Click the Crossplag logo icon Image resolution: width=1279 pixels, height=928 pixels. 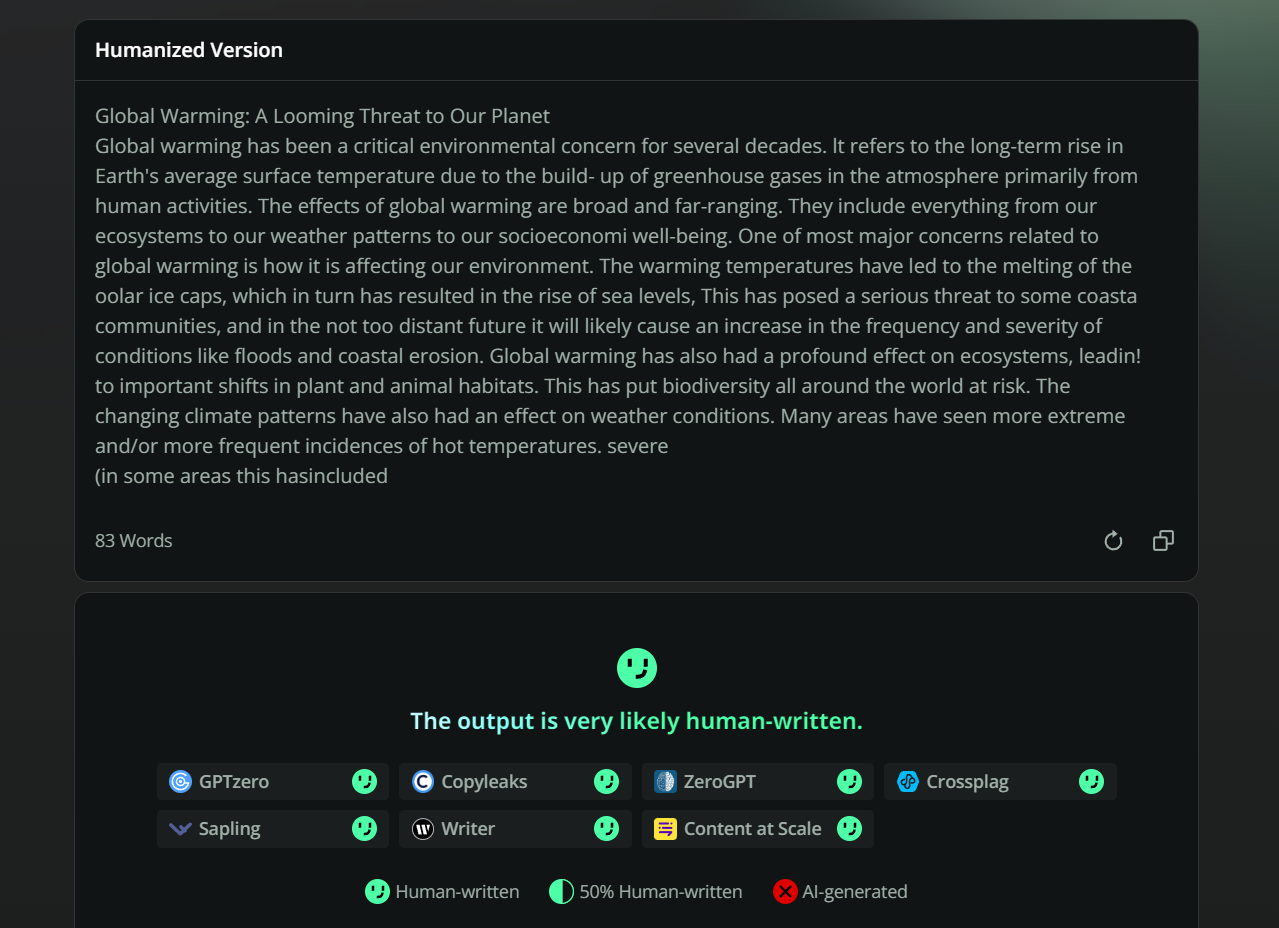coord(908,782)
